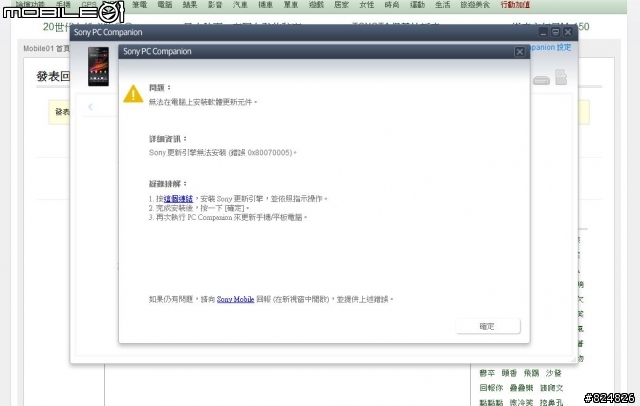
Task: Open the PC Companion 設定 link
Action: pos(551,47)
